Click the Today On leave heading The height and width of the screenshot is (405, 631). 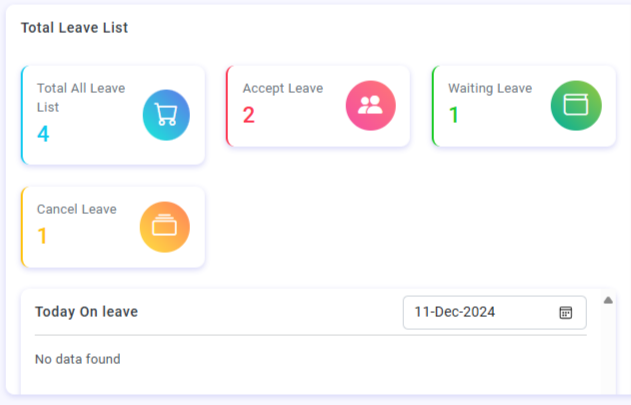pyautogui.click(x=86, y=312)
